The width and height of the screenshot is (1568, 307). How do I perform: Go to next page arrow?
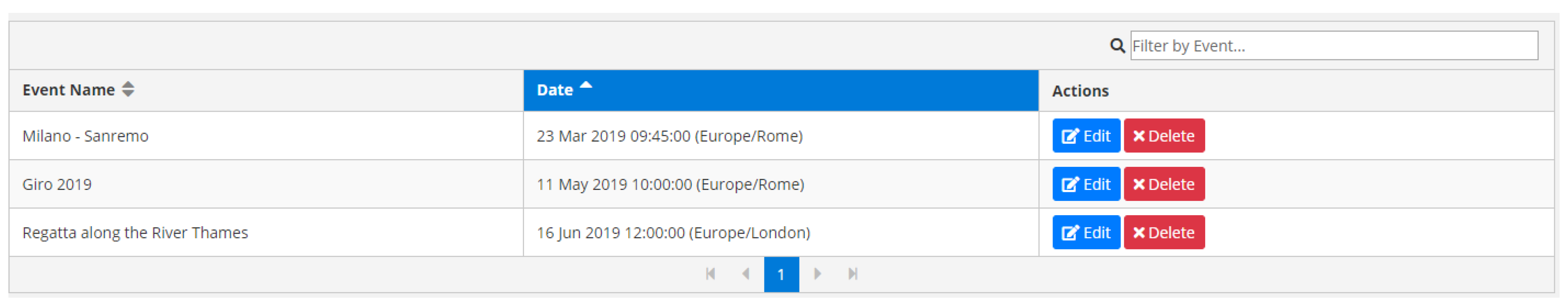click(818, 274)
